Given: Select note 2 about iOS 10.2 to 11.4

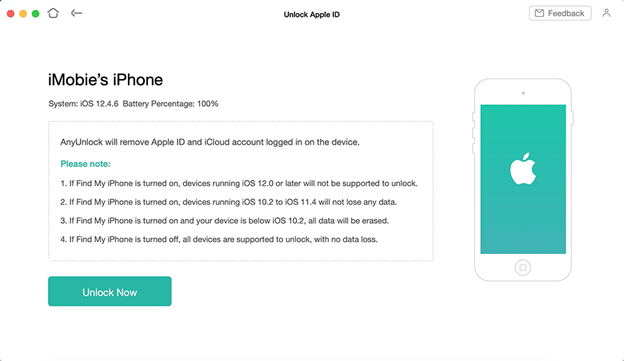Looking at the screenshot, I should 229,202.
